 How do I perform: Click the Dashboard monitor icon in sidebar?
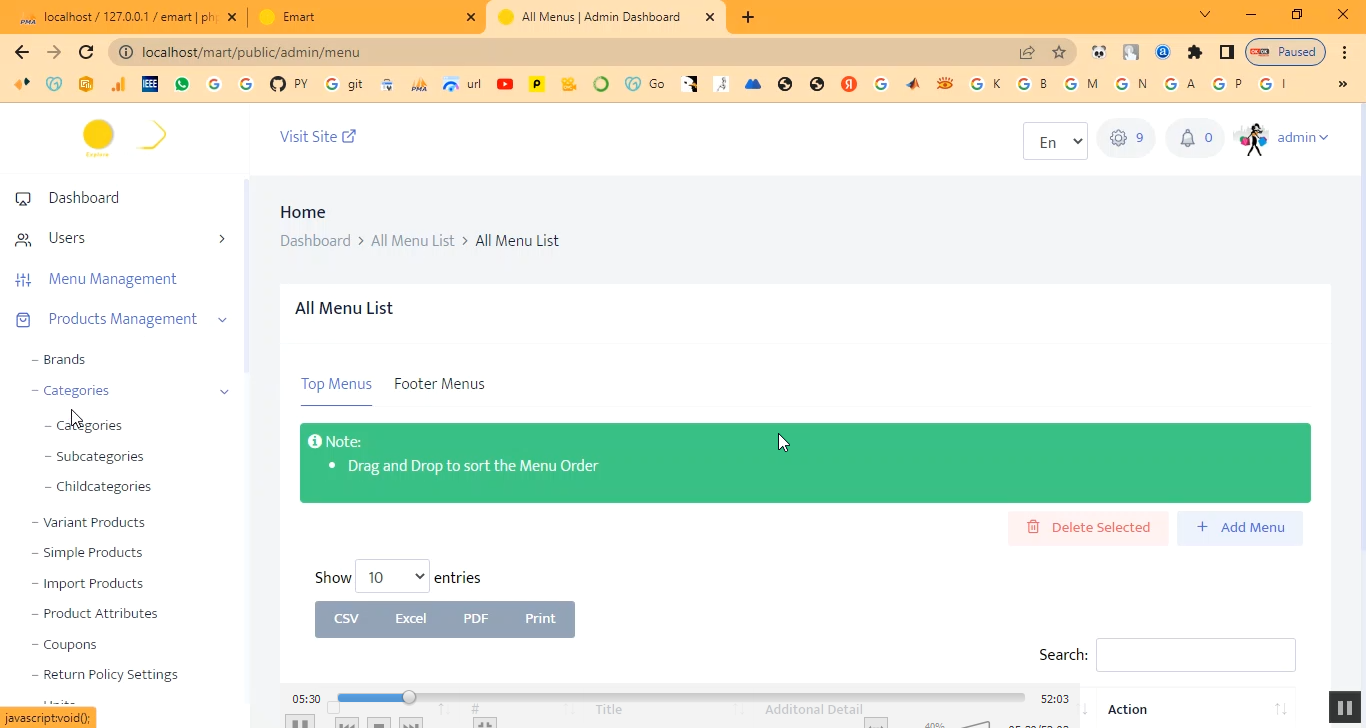pyautogui.click(x=23, y=199)
